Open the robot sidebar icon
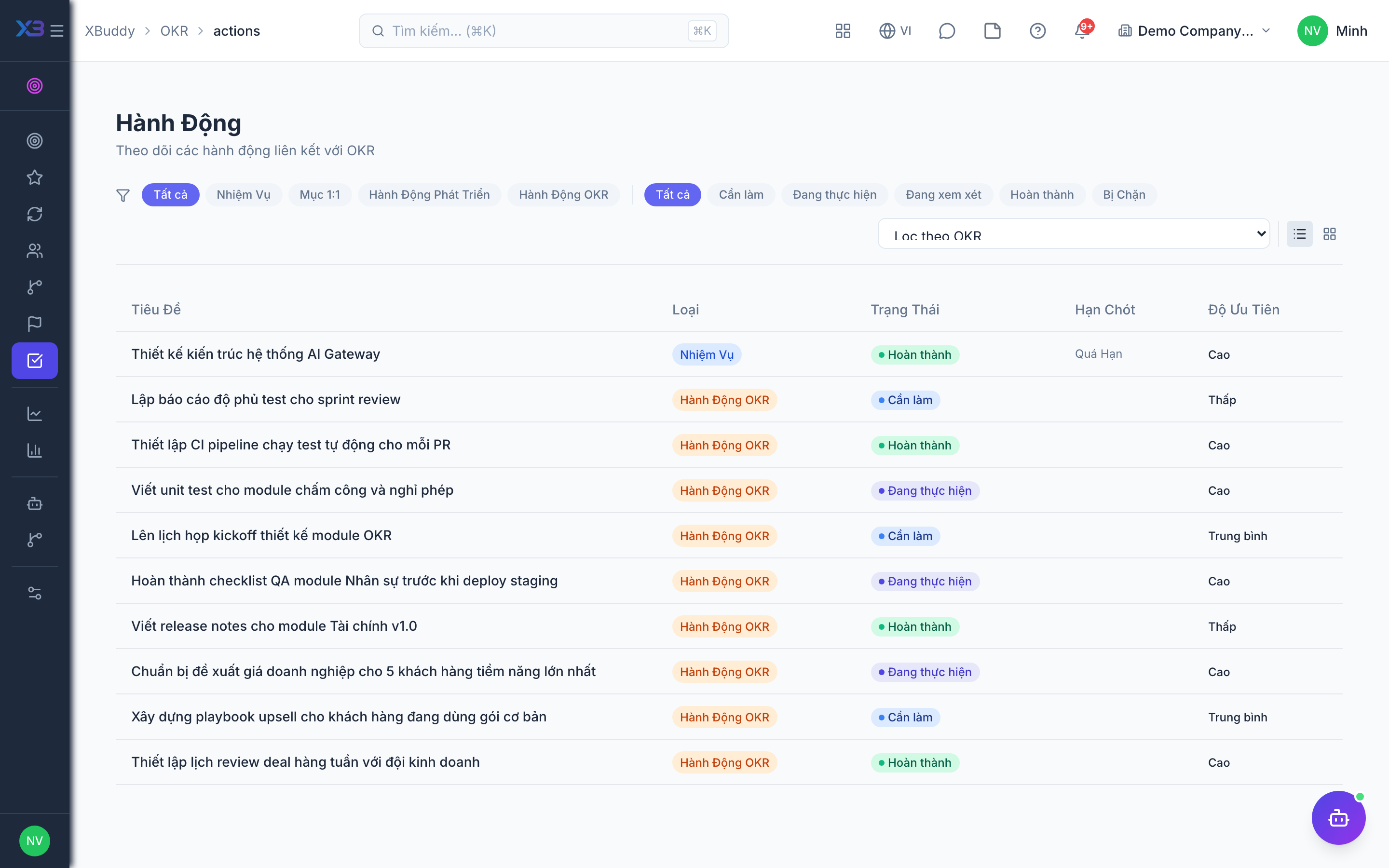1389x868 pixels. pos(34,503)
